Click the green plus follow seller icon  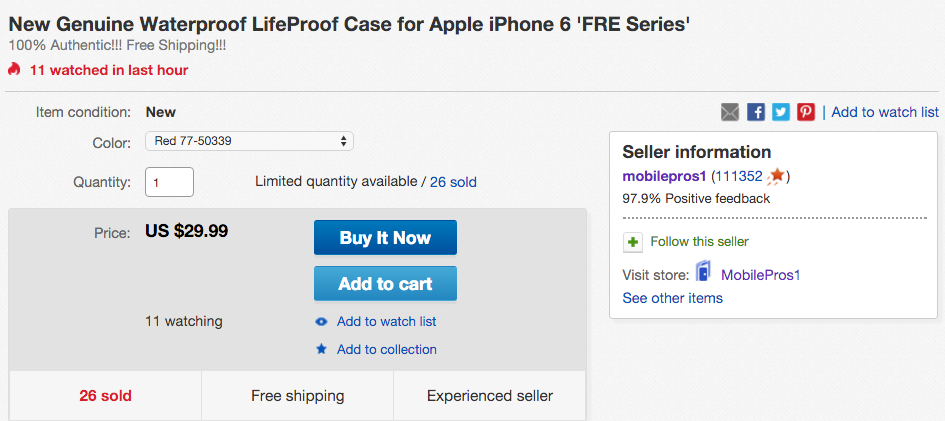[x=632, y=242]
